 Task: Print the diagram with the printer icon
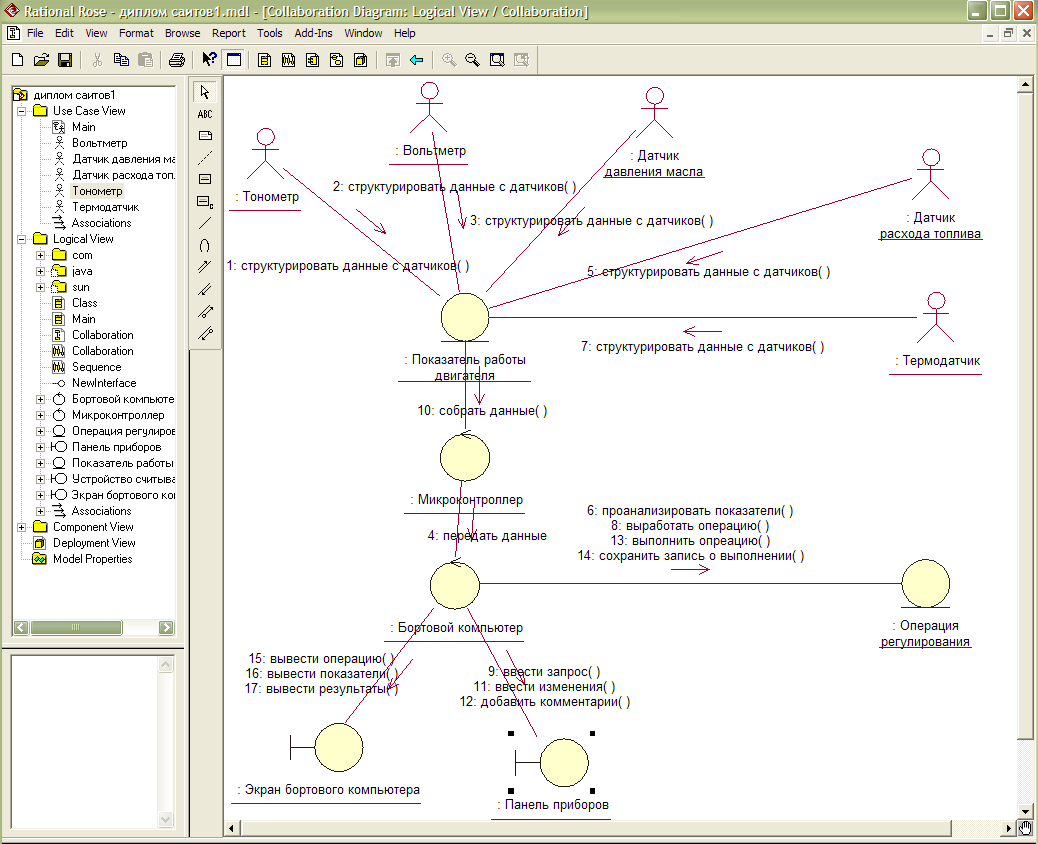click(177, 60)
